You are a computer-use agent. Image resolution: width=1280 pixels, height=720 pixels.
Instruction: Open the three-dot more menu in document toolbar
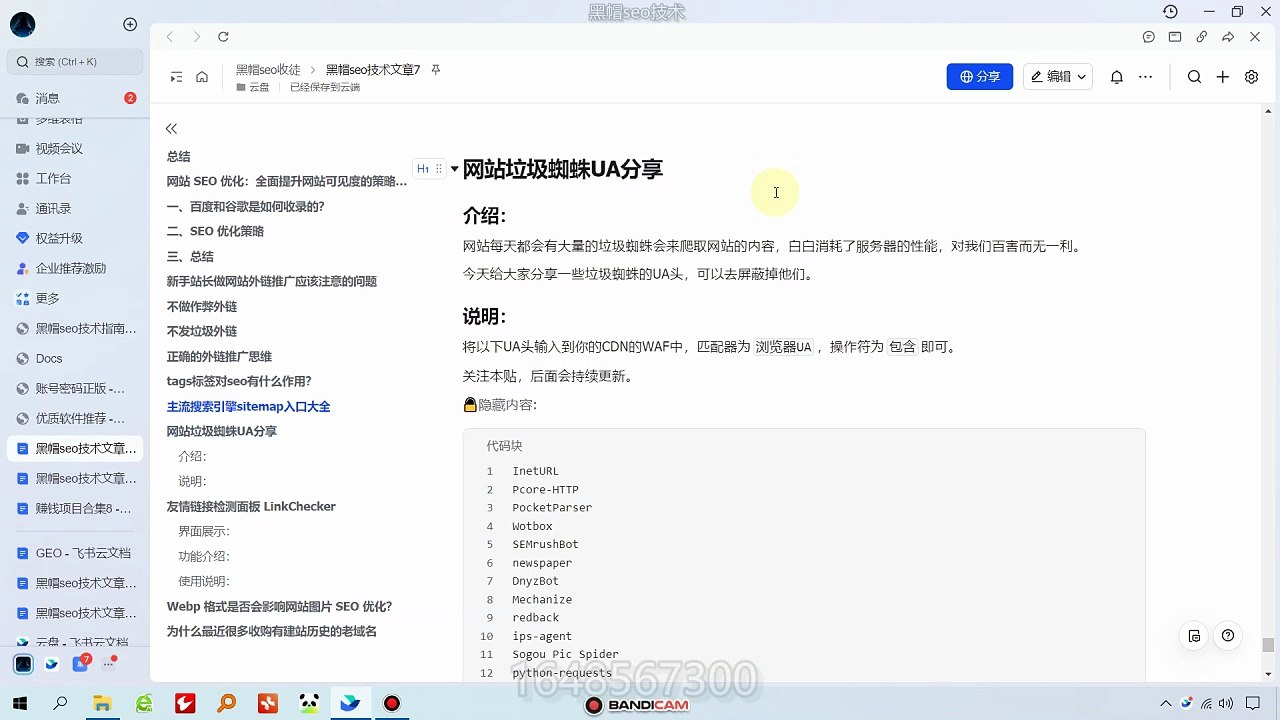pos(1146,77)
